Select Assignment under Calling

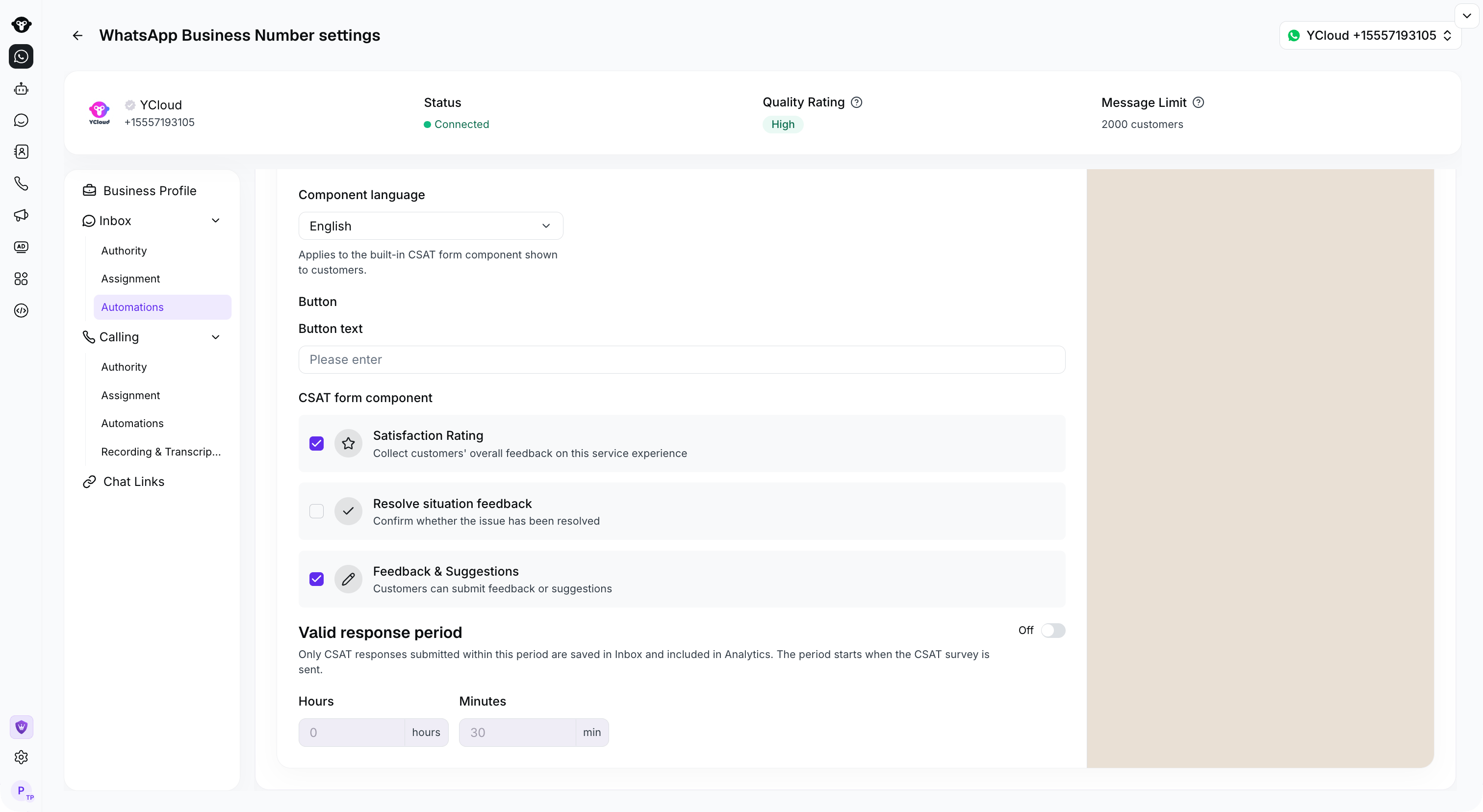click(130, 396)
